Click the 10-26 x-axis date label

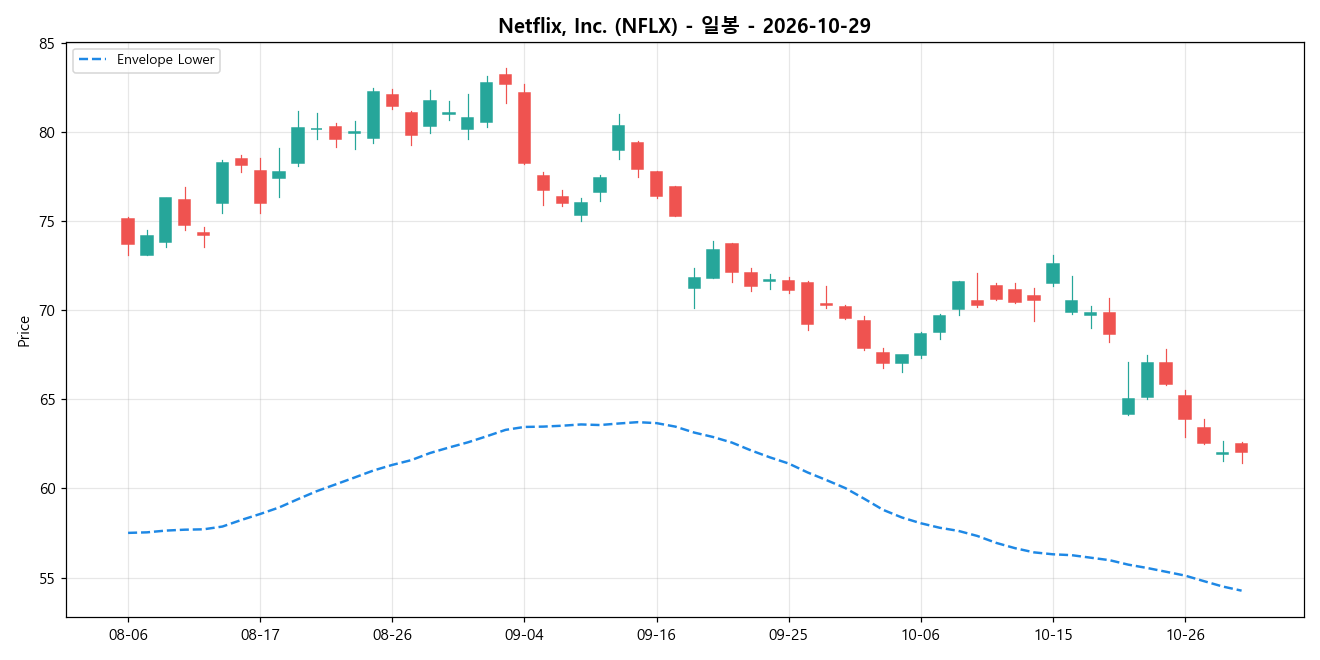click(x=1184, y=634)
